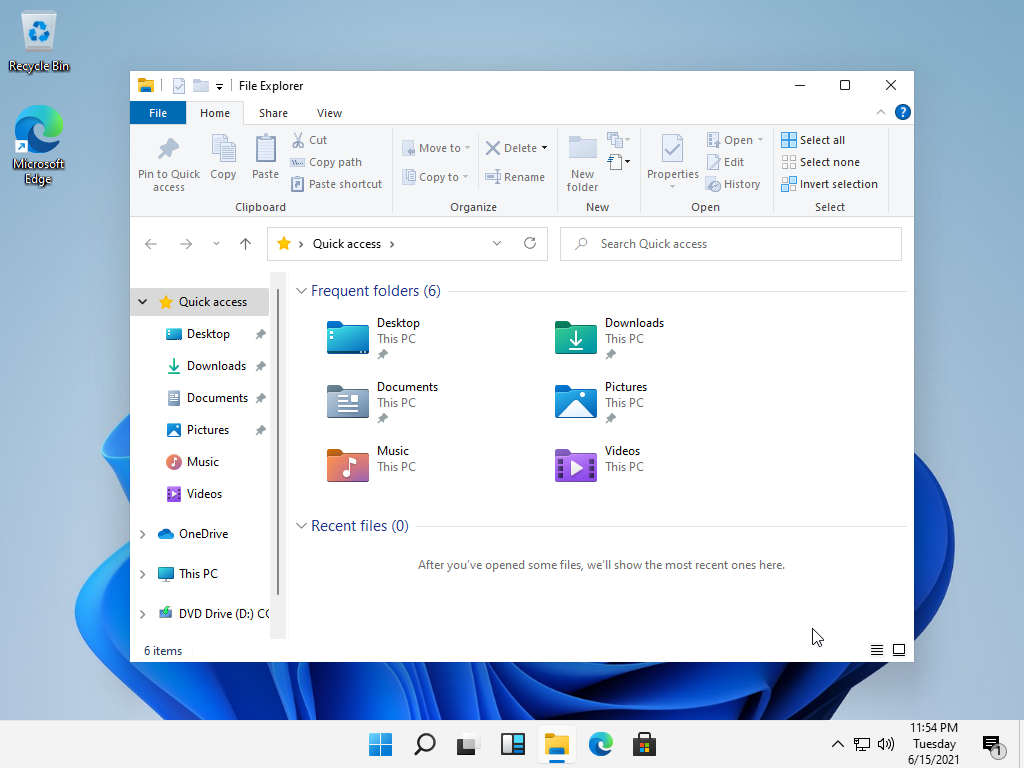Open the Pictures folder tile

601,402
